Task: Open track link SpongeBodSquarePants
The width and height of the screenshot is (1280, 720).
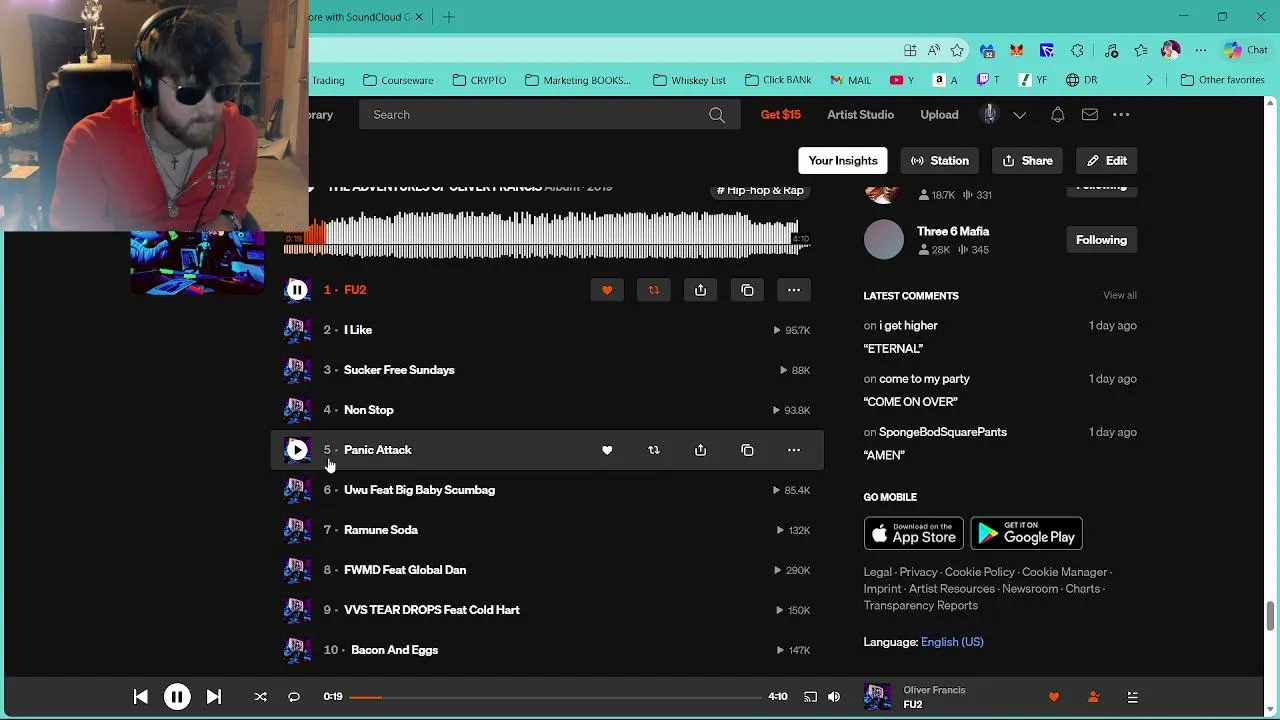Action: click(943, 432)
